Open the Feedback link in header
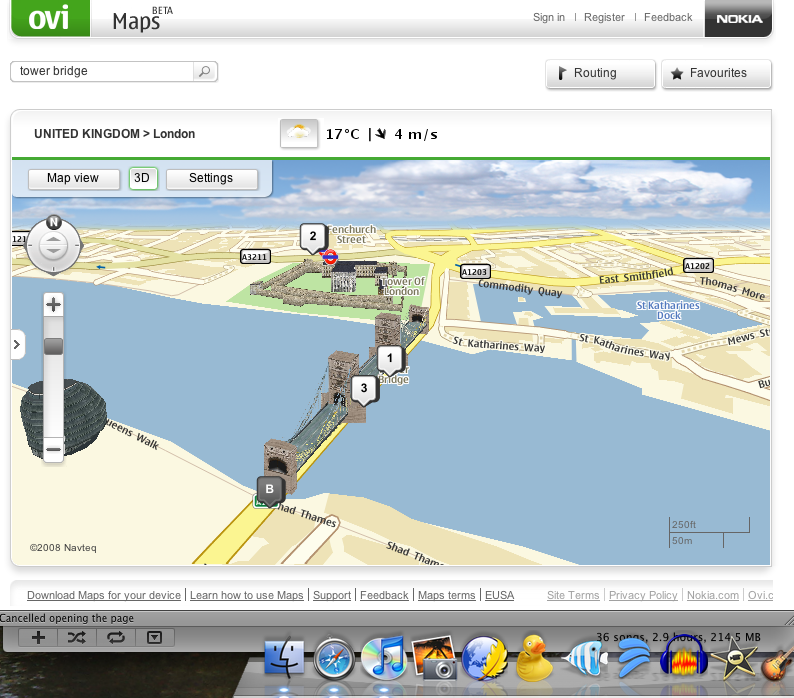This screenshot has width=794, height=698. coord(668,17)
